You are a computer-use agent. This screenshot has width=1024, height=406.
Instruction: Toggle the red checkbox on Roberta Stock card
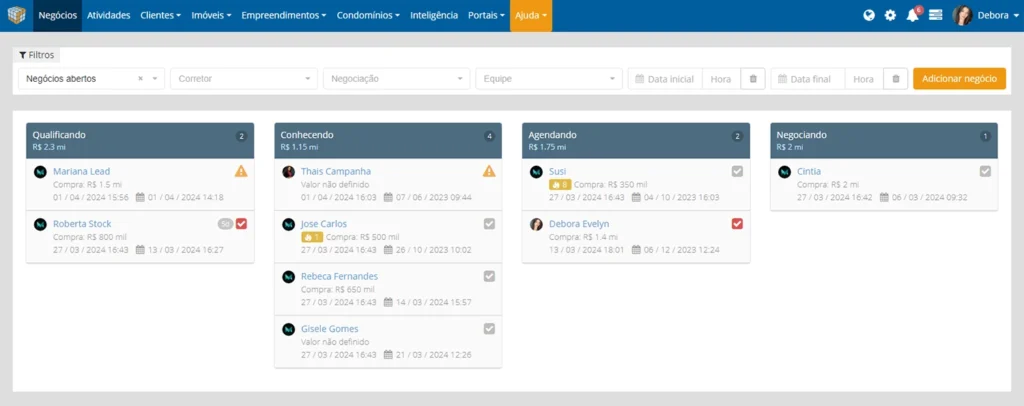point(242,224)
